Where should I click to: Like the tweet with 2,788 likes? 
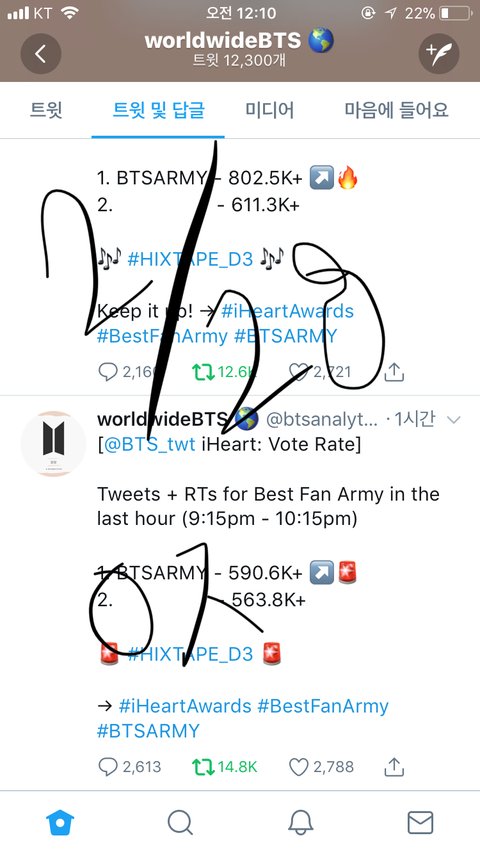pos(299,767)
